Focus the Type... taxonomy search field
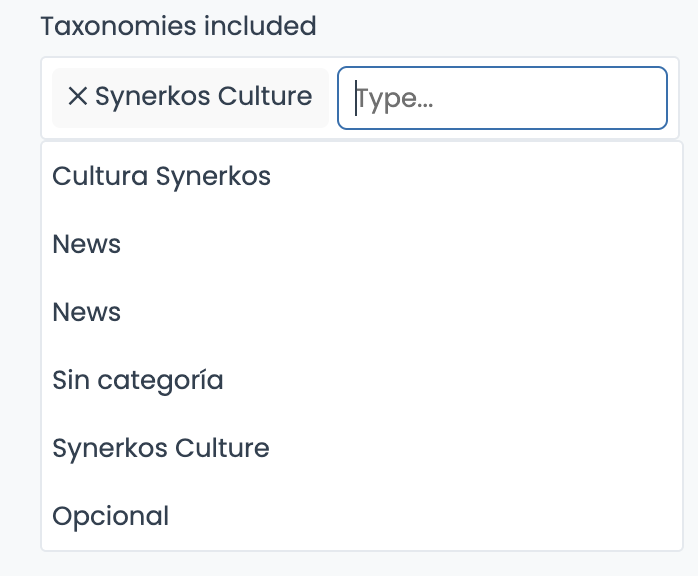 [x=502, y=98]
